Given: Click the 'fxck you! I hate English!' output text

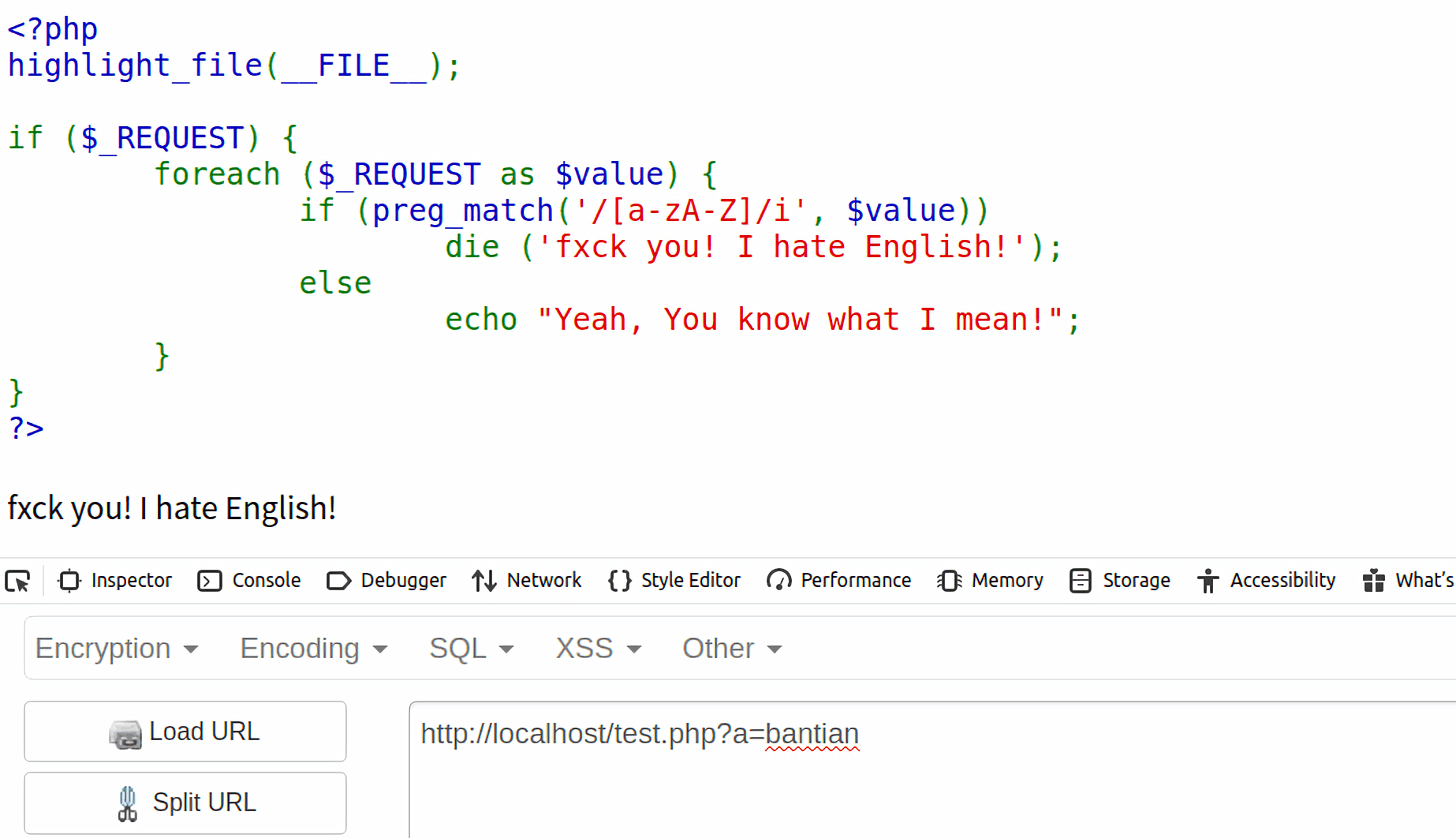Looking at the screenshot, I should (x=172, y=508).
